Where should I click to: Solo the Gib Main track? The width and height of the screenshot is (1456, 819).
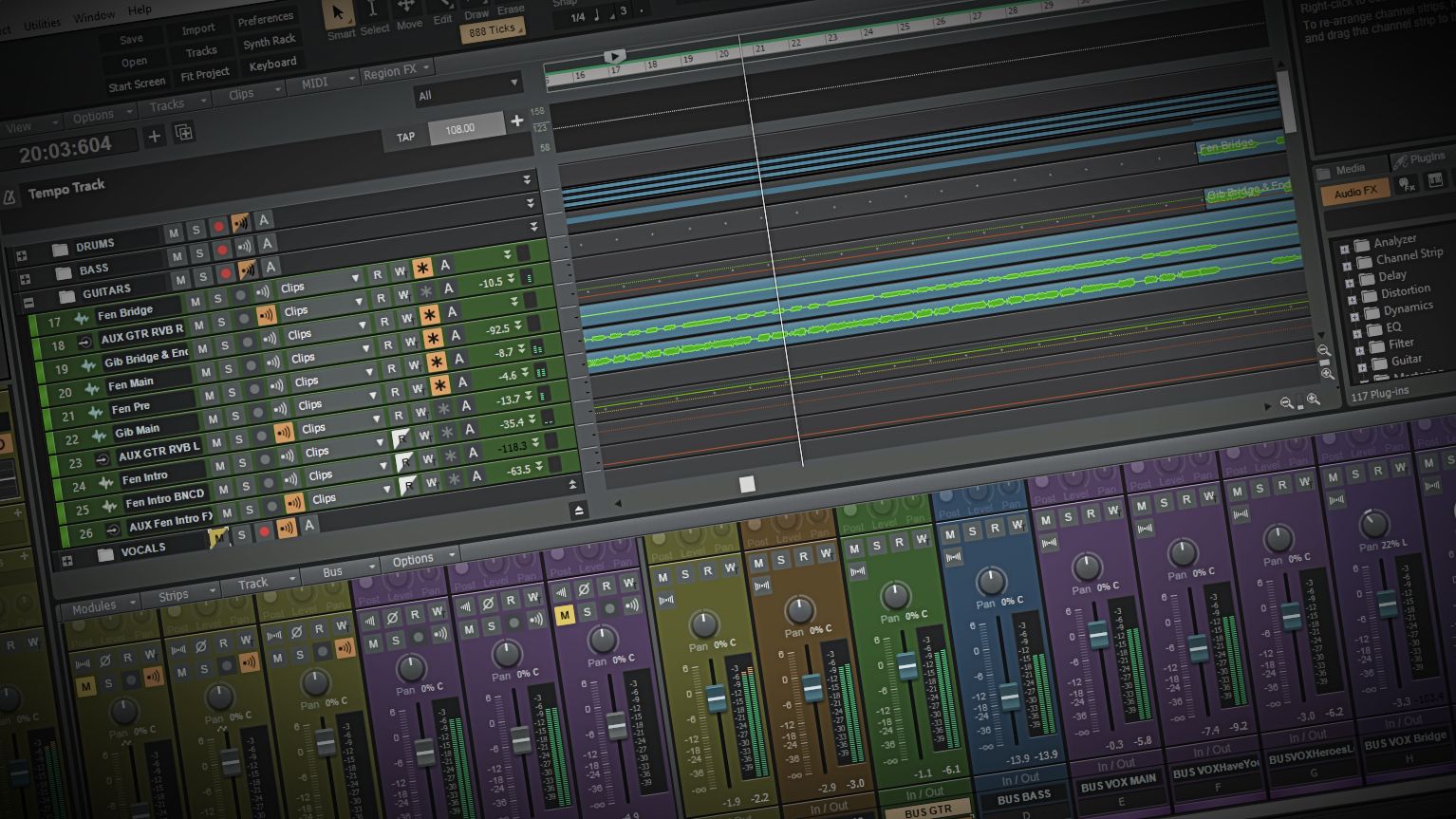click(238, 439)
